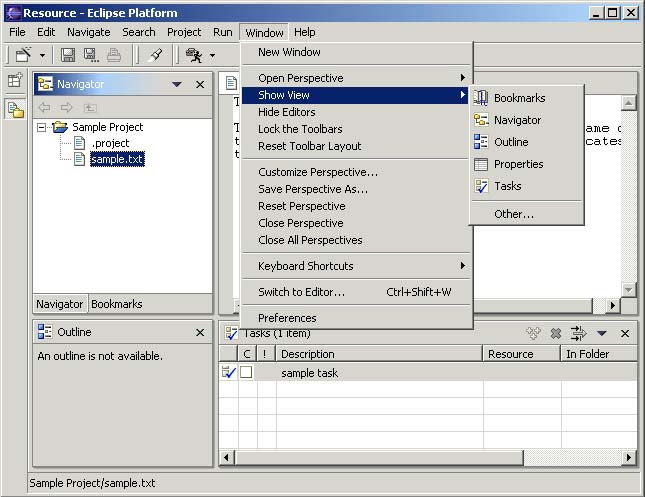Switch to the Bookmarks tab
Image resolution: width=645 pixels, height=497 pixels.
[117, 304]
